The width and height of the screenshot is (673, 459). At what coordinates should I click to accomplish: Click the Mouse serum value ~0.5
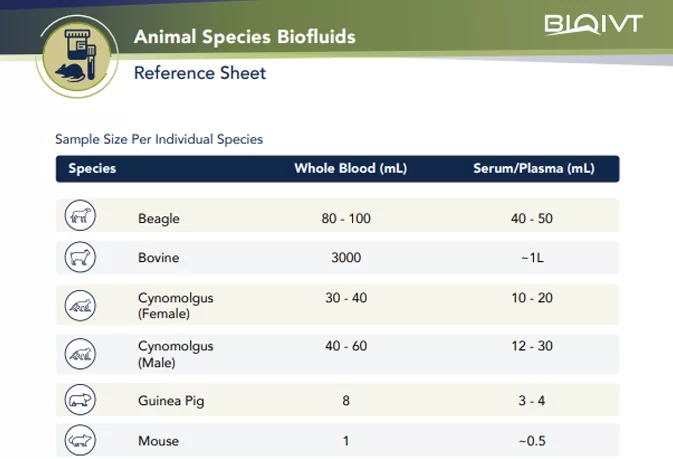(532, 439)
